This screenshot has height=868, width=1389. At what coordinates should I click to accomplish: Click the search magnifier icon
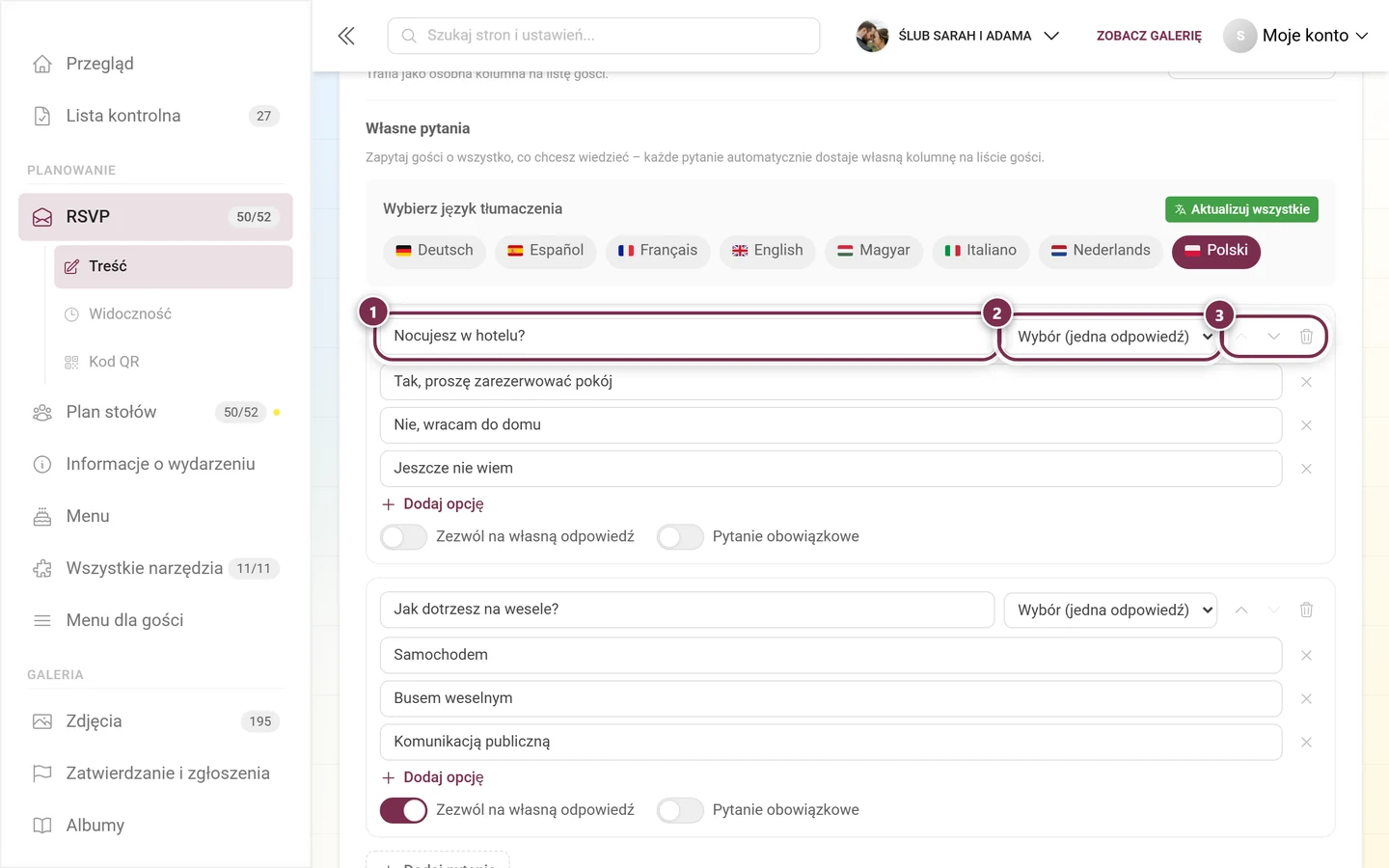point(409,36)
